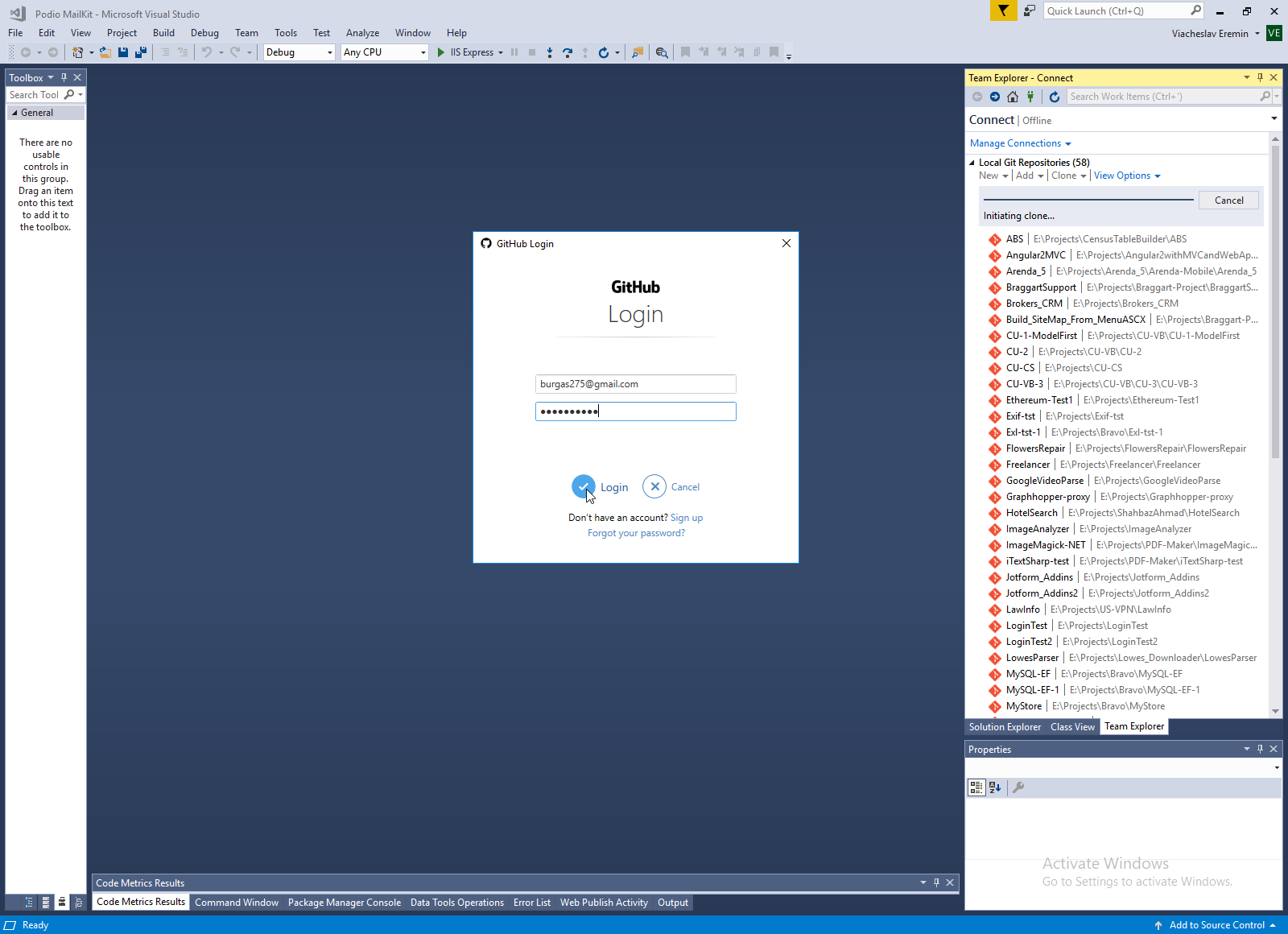The height and width of the screenshot is (934, 1288).
Task: Click the round checkmark Login icon
Action: pos(584,486)
